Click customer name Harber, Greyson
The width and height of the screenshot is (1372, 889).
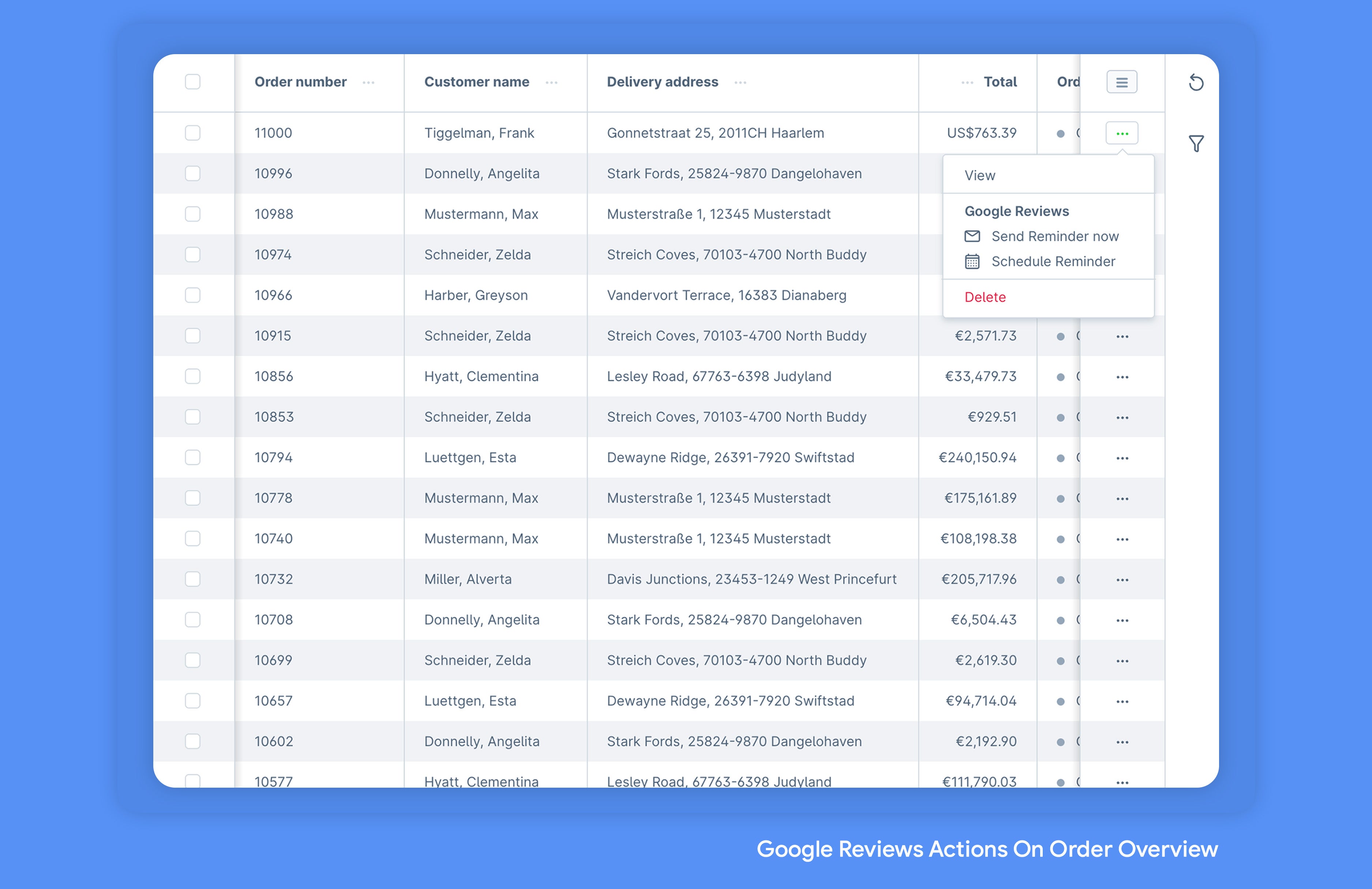click(x=476, y=295)
